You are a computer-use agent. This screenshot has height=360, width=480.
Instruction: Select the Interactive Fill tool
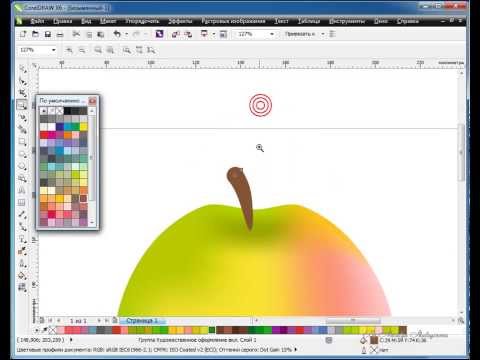coord(22,287)
